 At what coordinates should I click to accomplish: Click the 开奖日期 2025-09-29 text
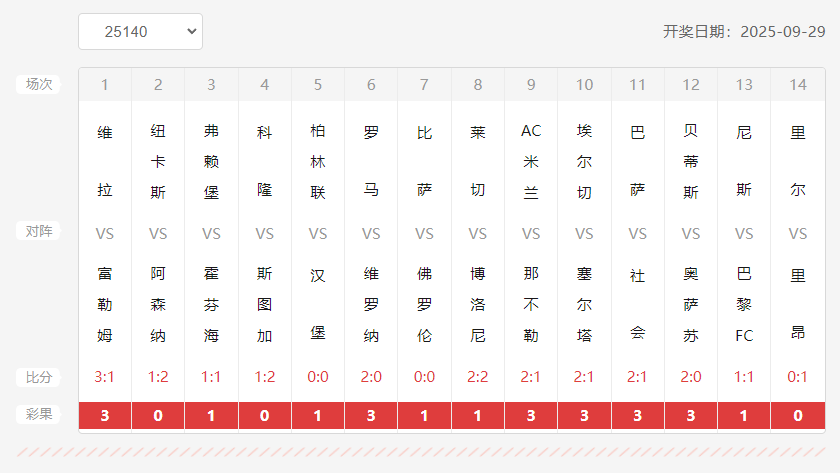coord(743,31)
